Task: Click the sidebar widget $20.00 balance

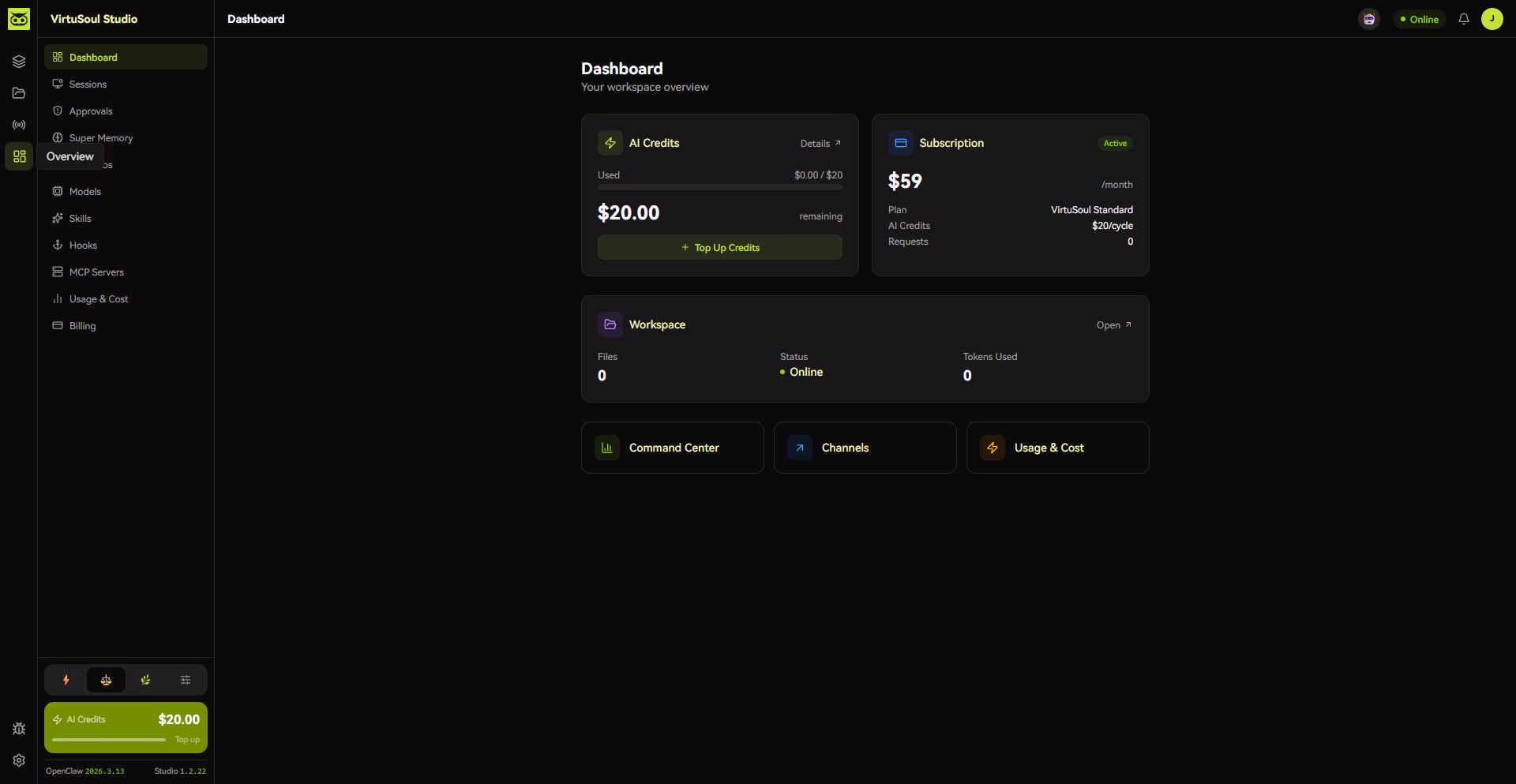Action: (179, 719)
